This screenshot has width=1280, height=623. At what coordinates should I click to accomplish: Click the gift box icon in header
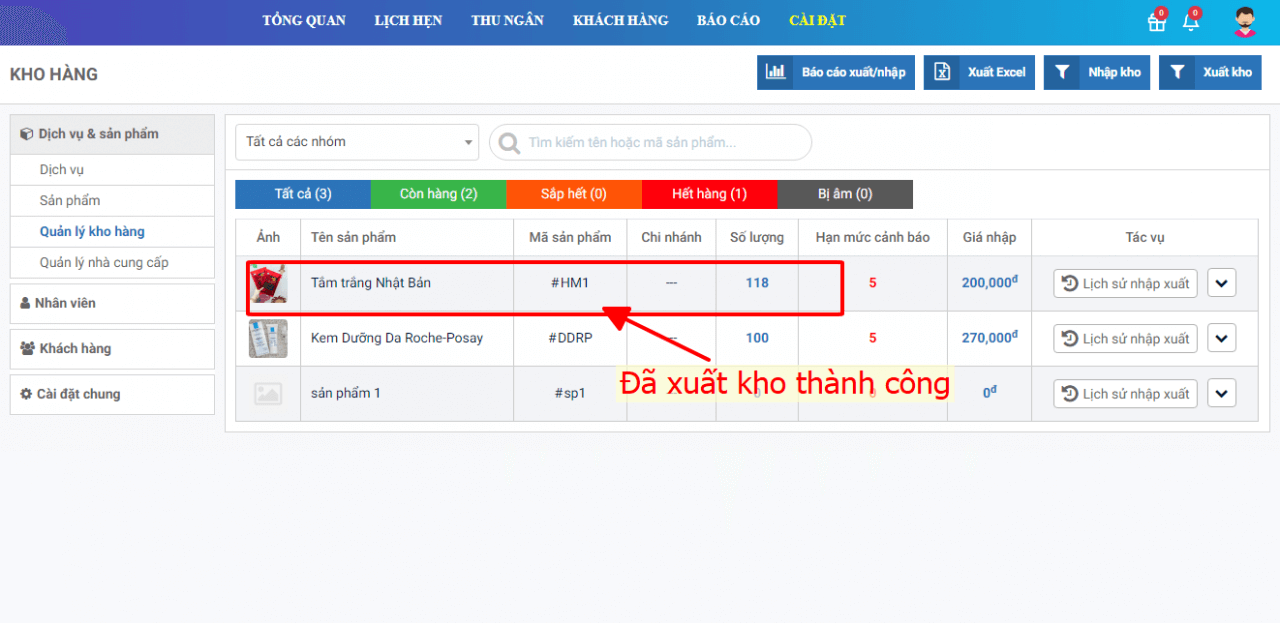point(1156,22)
